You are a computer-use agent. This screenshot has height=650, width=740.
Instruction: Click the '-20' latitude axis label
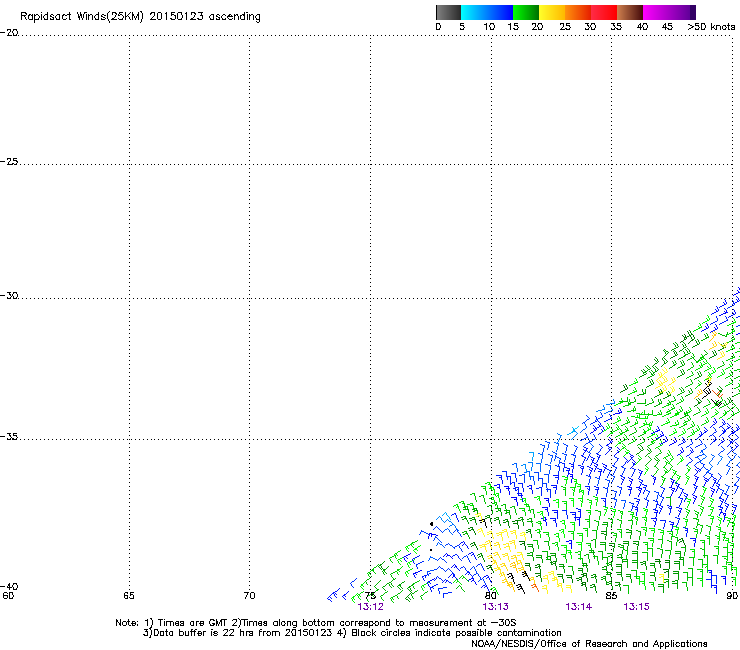point(9,33)
